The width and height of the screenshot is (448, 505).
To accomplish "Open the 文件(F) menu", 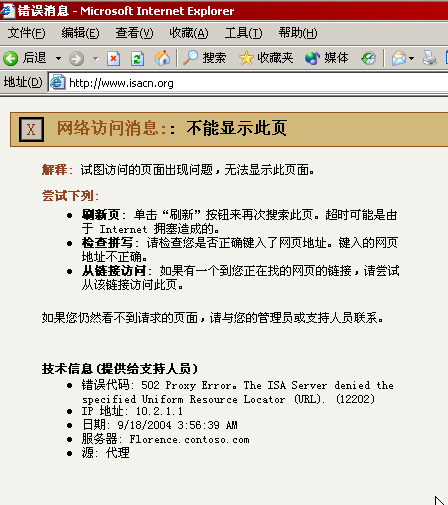I will click(26, 33).
